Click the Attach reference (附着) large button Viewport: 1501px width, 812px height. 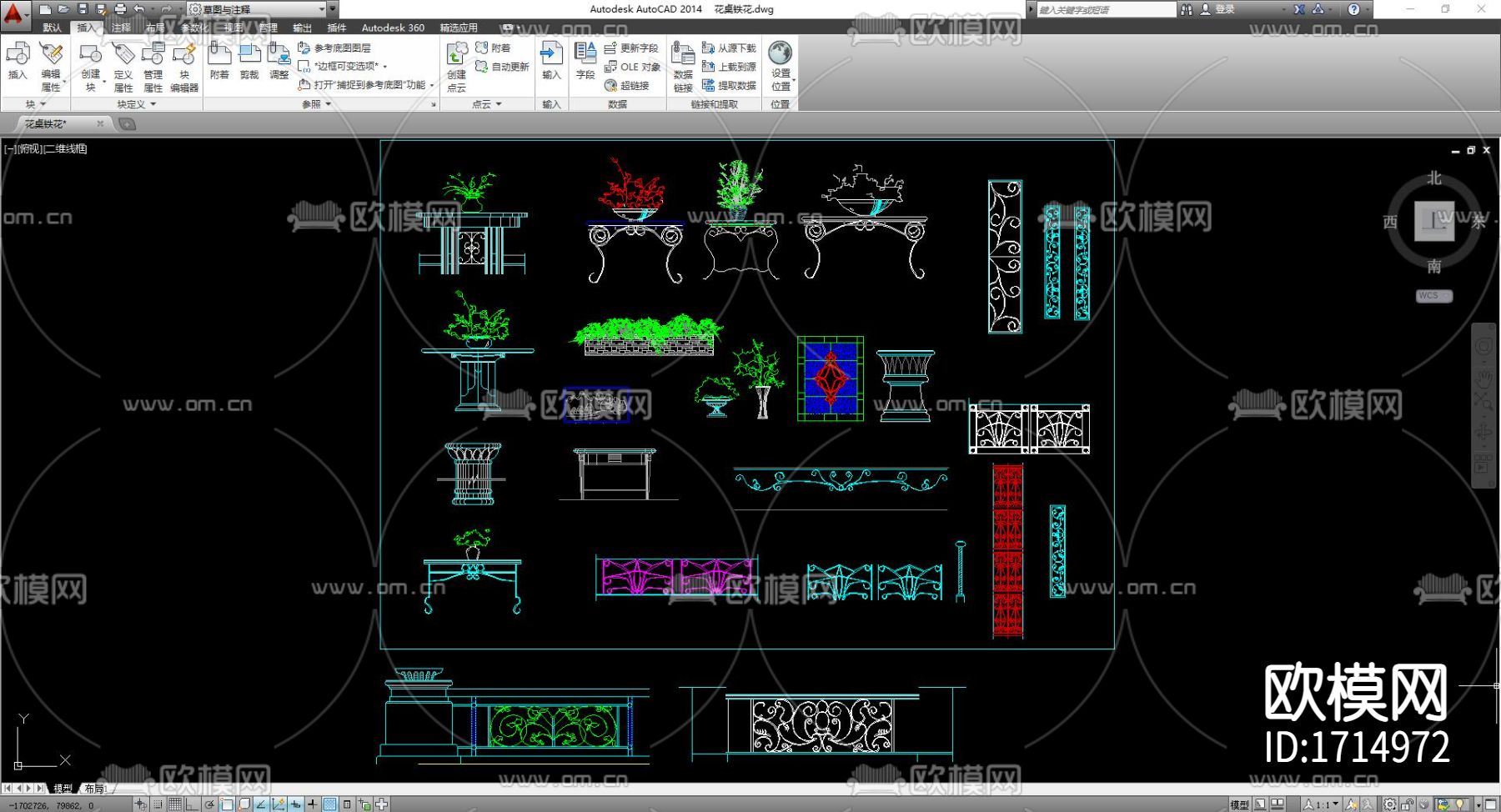point(219,61)
